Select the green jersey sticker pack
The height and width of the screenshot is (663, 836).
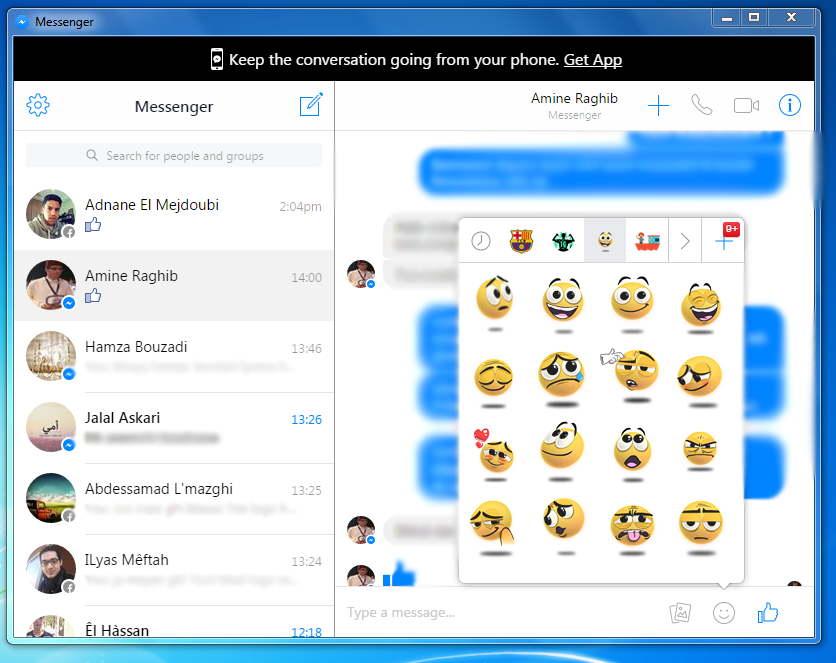tap(563, 241)
